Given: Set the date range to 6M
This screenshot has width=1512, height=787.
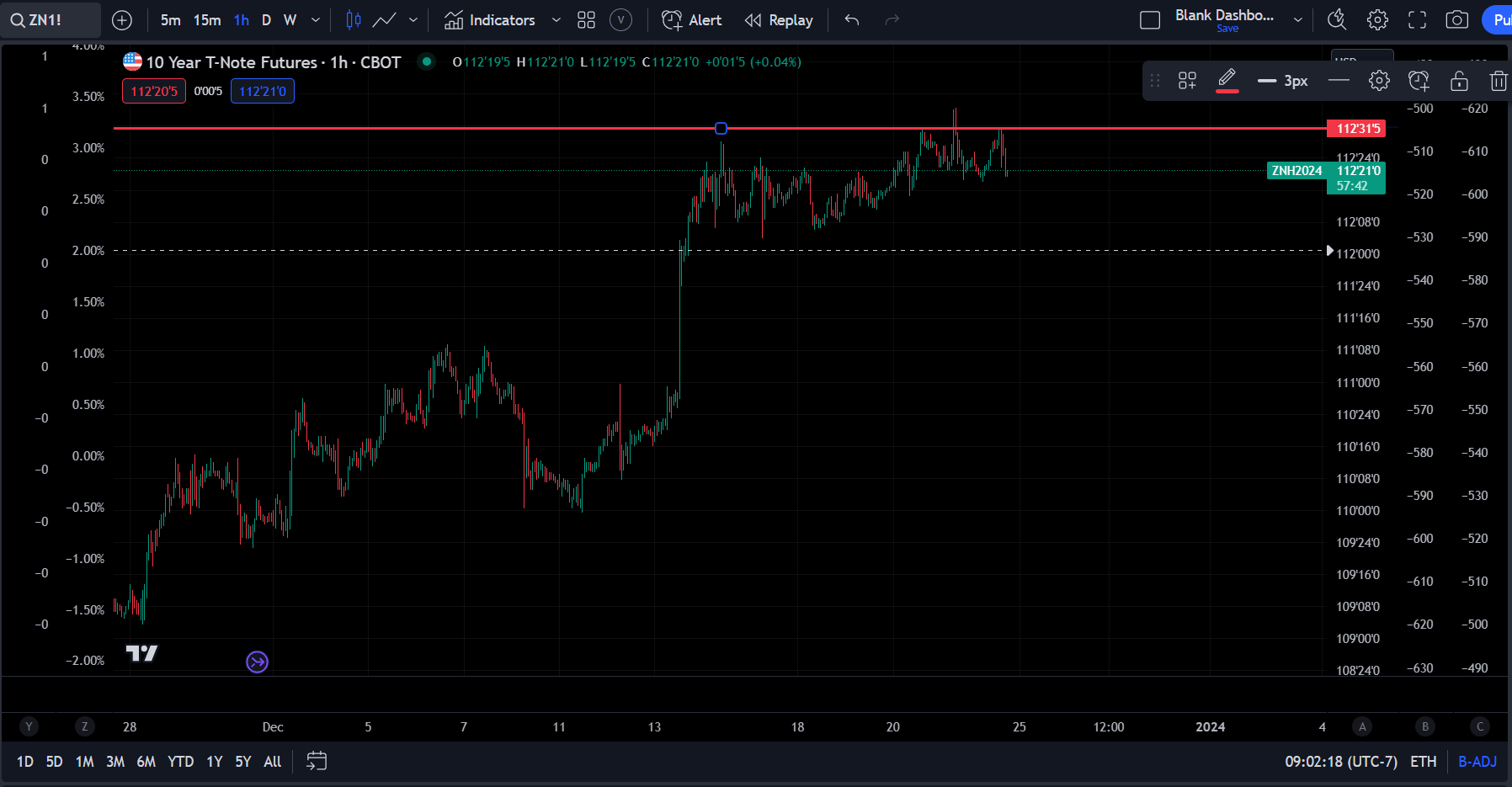Looking at the screenshot, I should [146, 762].
